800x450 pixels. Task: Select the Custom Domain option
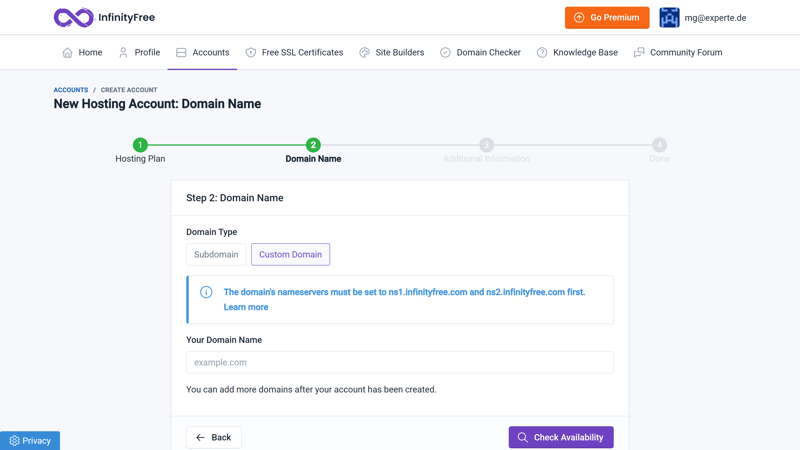coord(290,255)
